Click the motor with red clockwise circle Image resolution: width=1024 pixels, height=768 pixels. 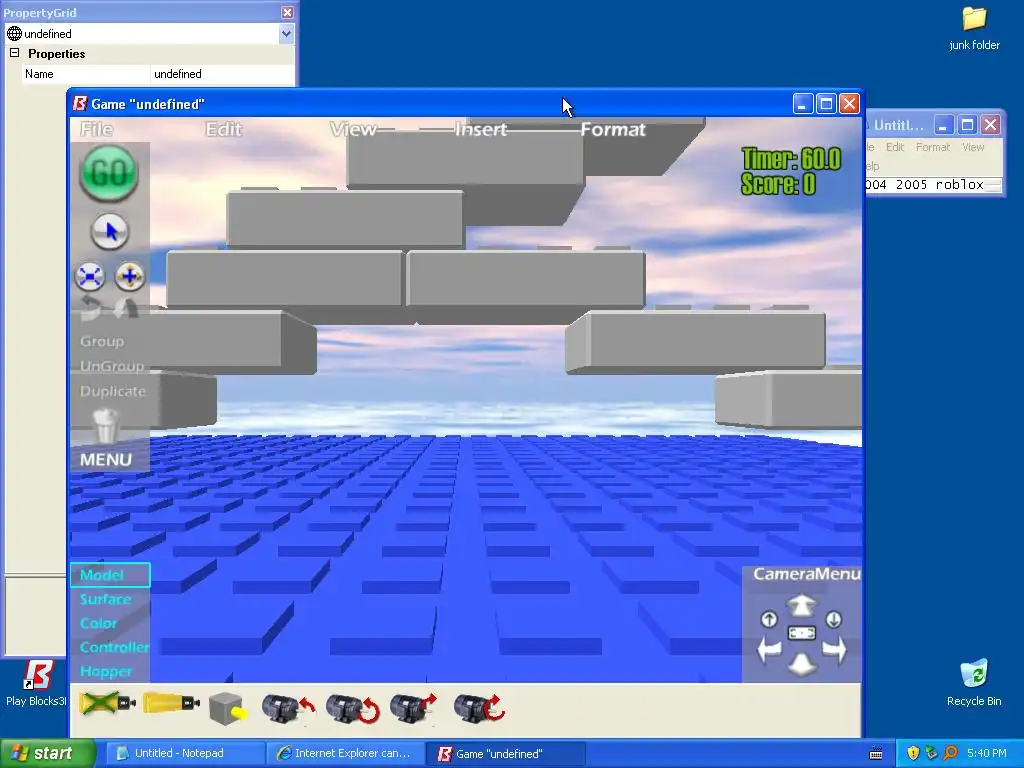(x=479, y=709)
